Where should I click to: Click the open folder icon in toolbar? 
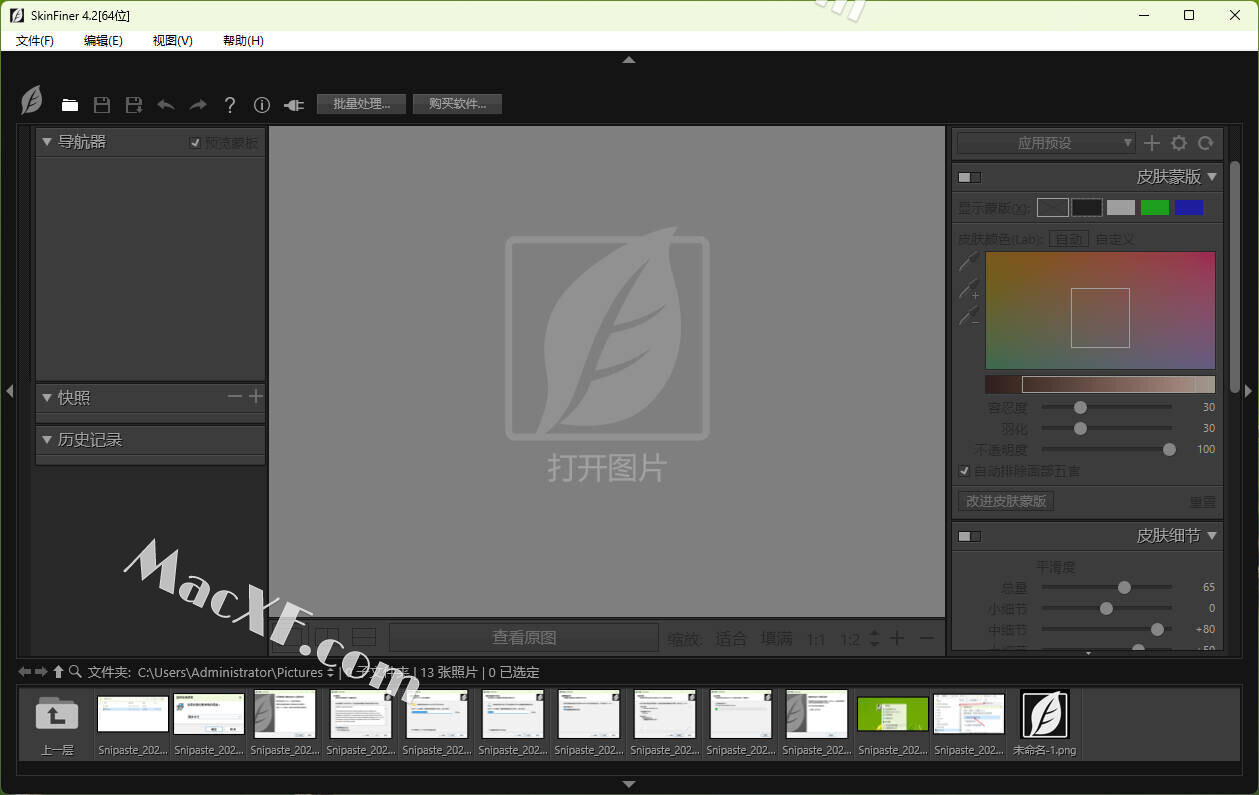[x=70, y=105]
